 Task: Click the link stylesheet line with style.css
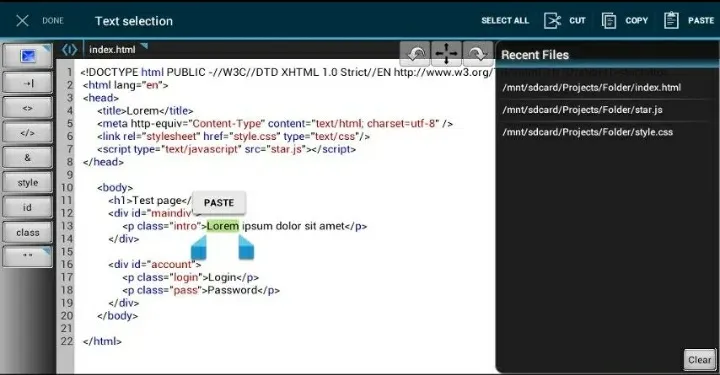pos(233,136)
